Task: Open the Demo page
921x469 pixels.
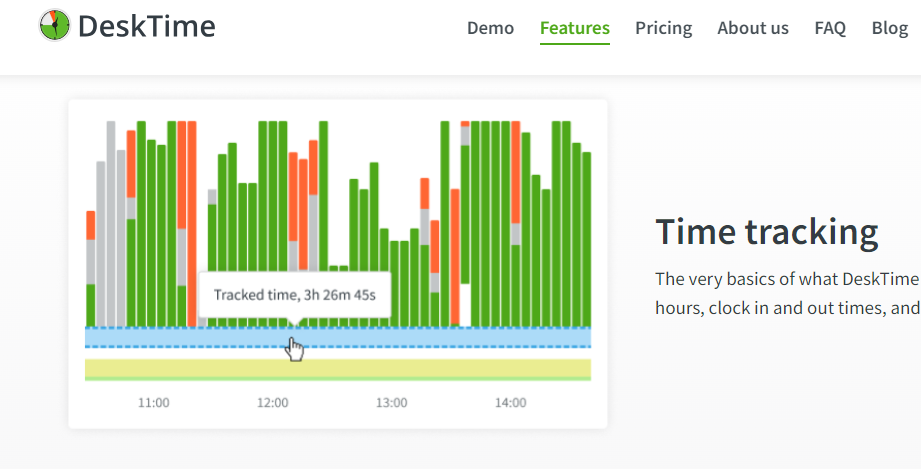Action: coord(490,28)
